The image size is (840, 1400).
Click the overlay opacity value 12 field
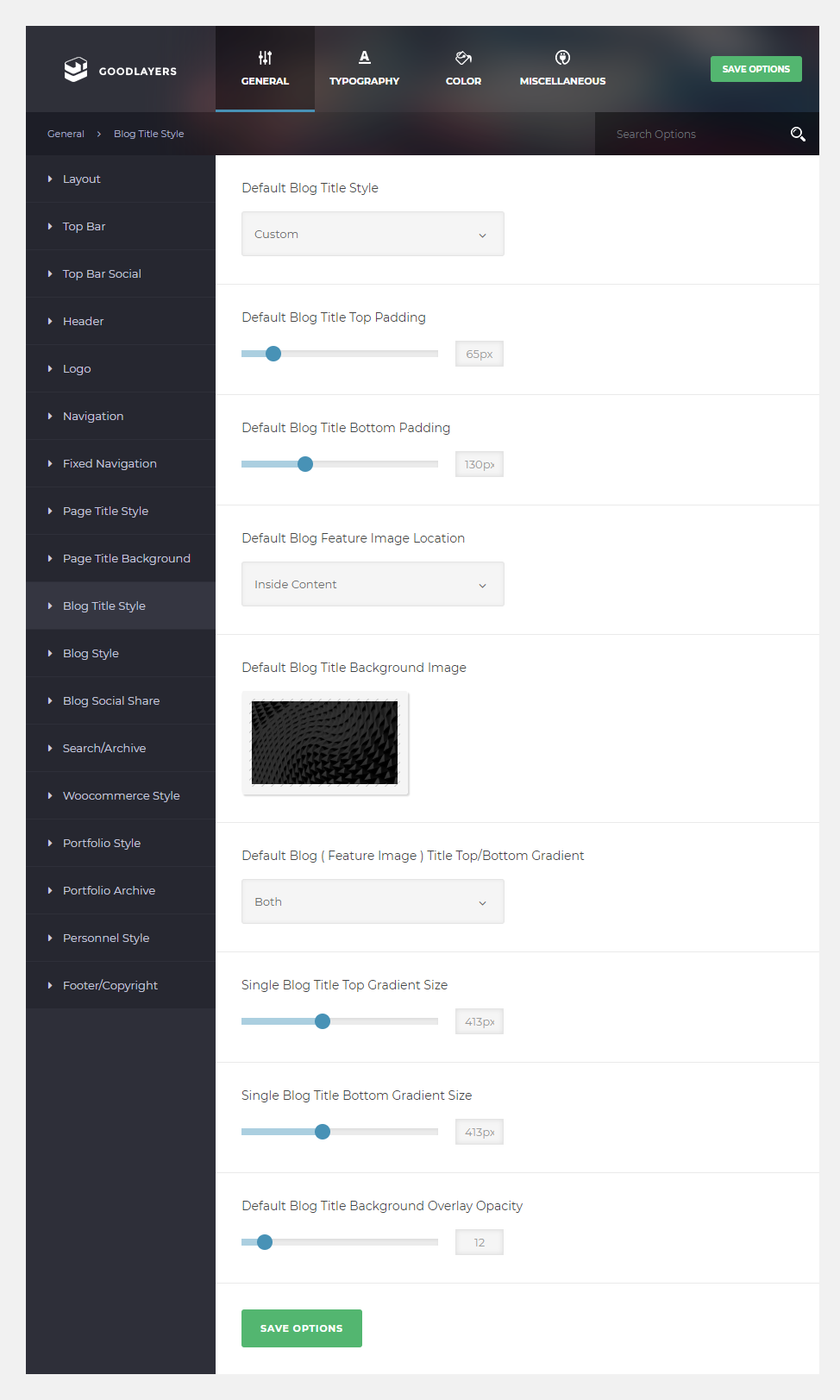pyautogui.click(x=480, y=1242)
